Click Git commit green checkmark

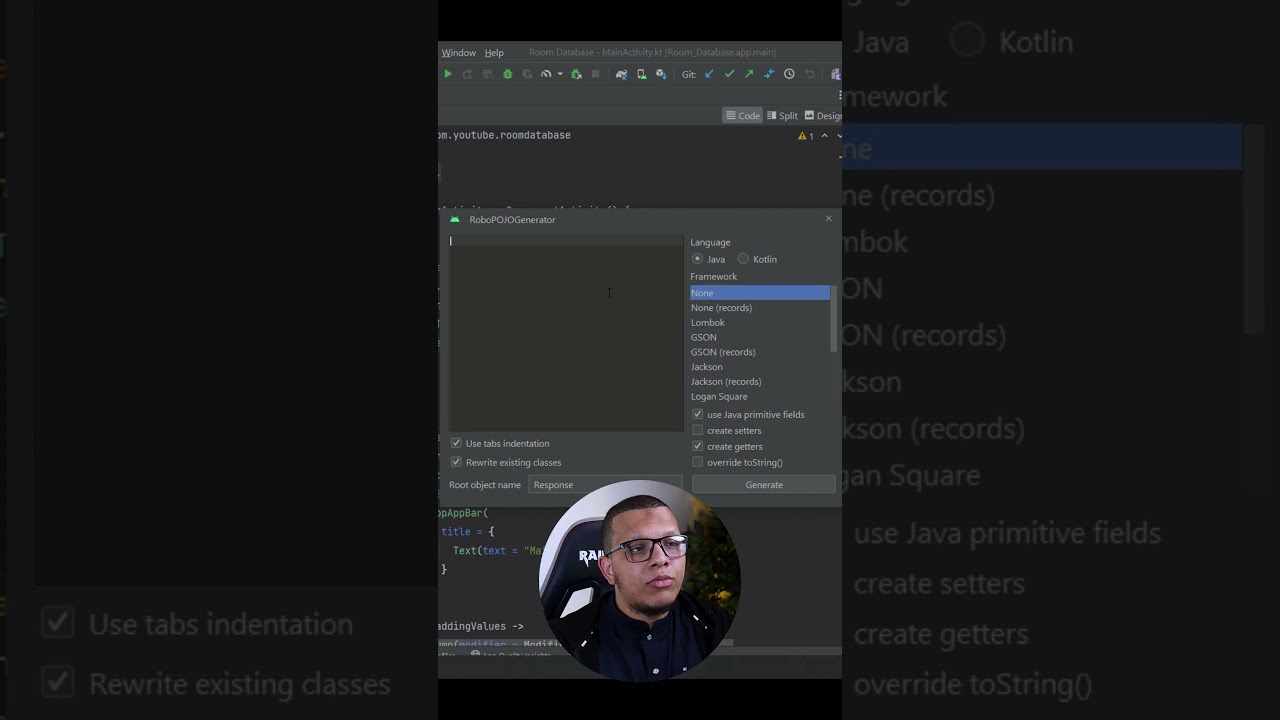click(729, 74)
